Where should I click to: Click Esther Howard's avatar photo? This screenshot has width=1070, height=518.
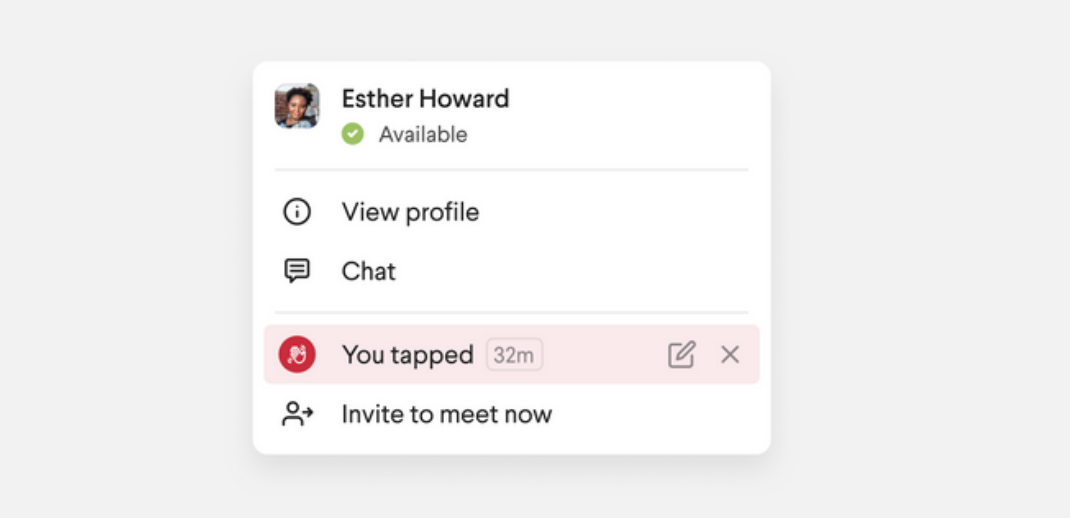(297, 106)
